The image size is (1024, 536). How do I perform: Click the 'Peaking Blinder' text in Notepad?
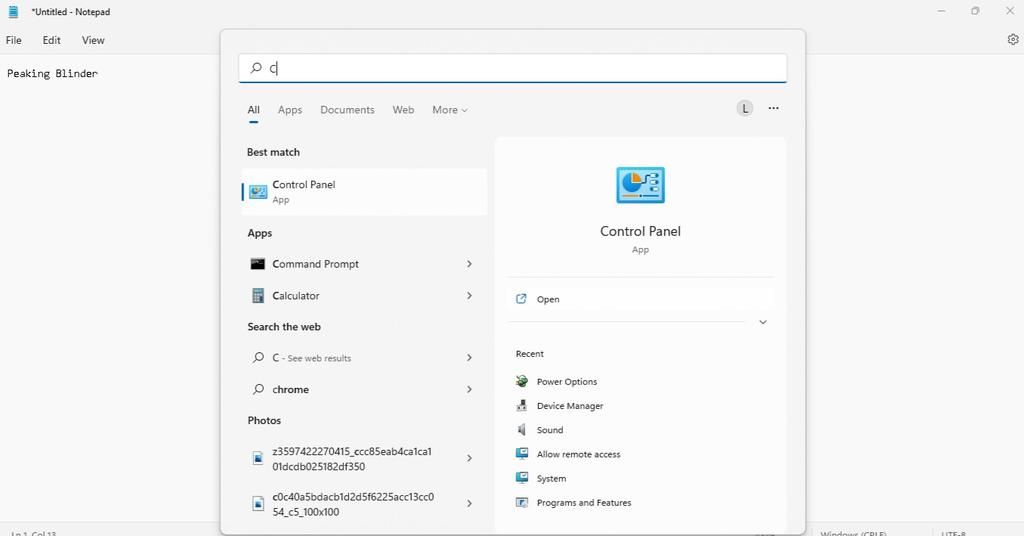pyautogui.click(x=52, y=73)
